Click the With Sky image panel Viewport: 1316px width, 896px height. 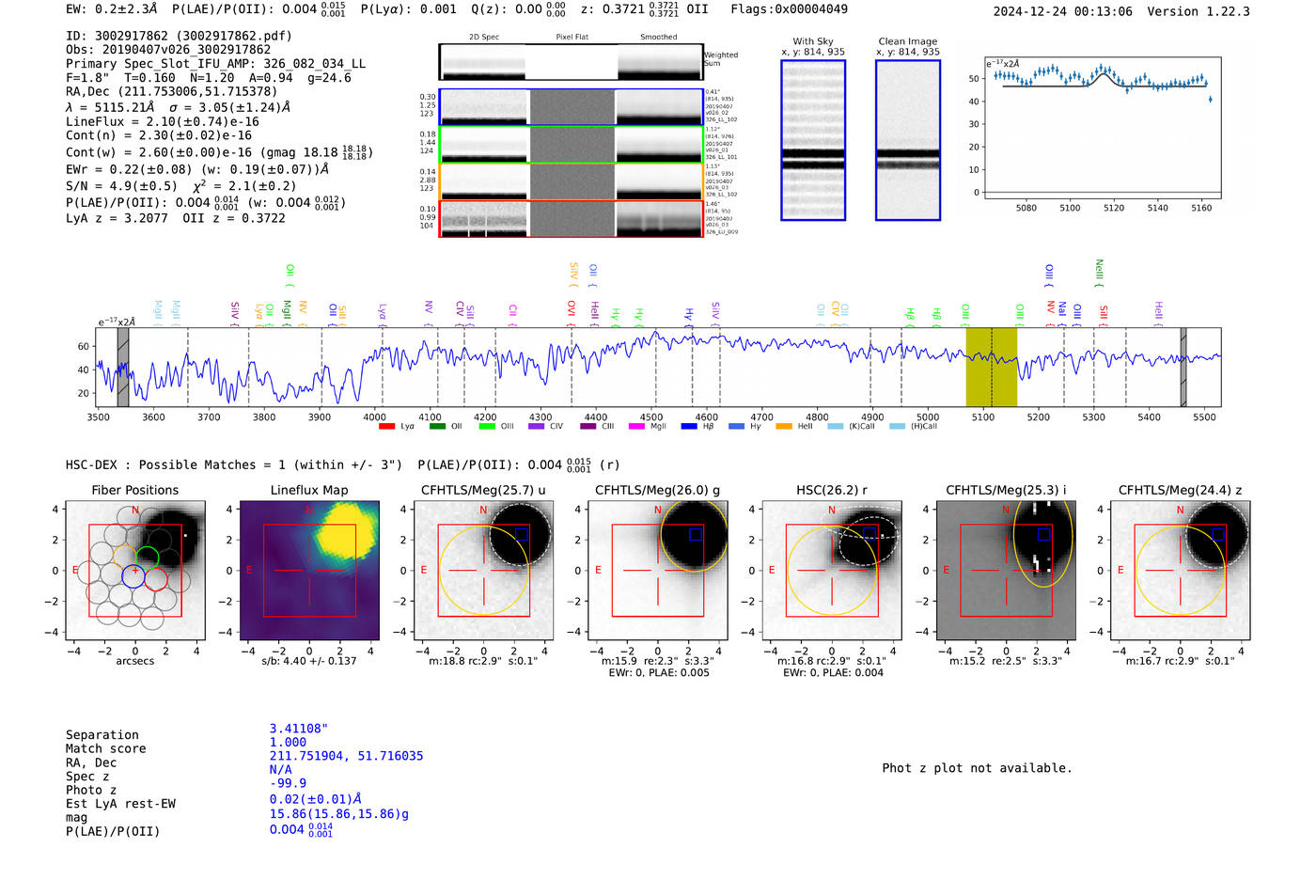tap(813, 140)
